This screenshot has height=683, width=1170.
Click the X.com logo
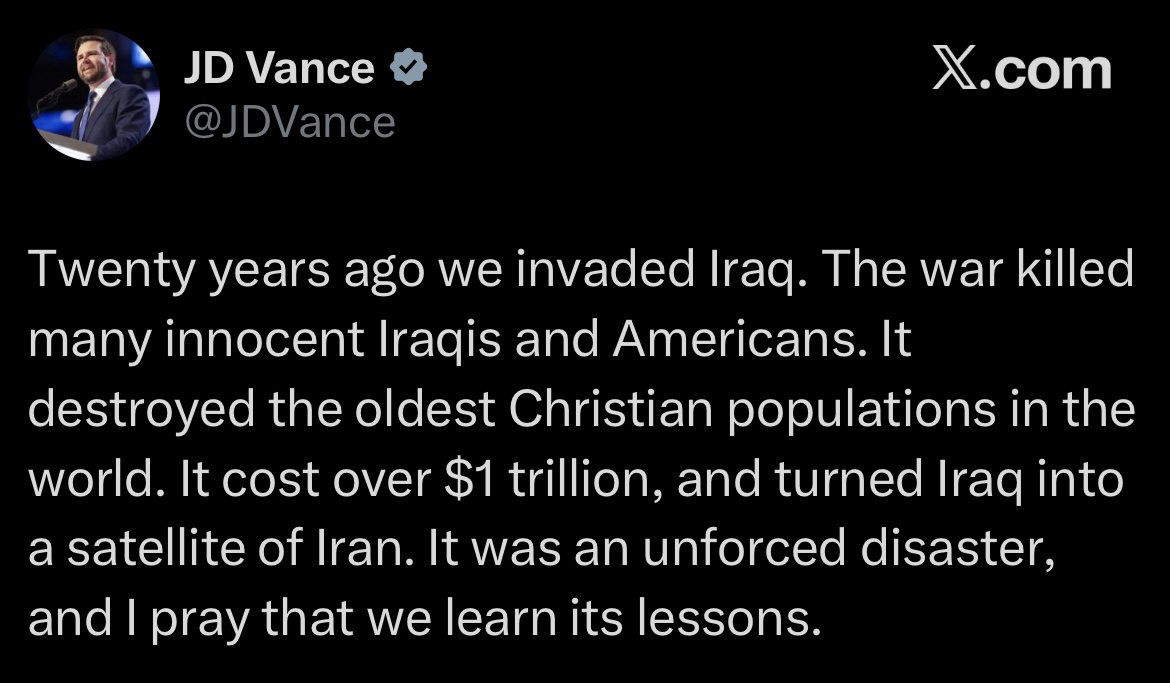(x=1021, y=70)
